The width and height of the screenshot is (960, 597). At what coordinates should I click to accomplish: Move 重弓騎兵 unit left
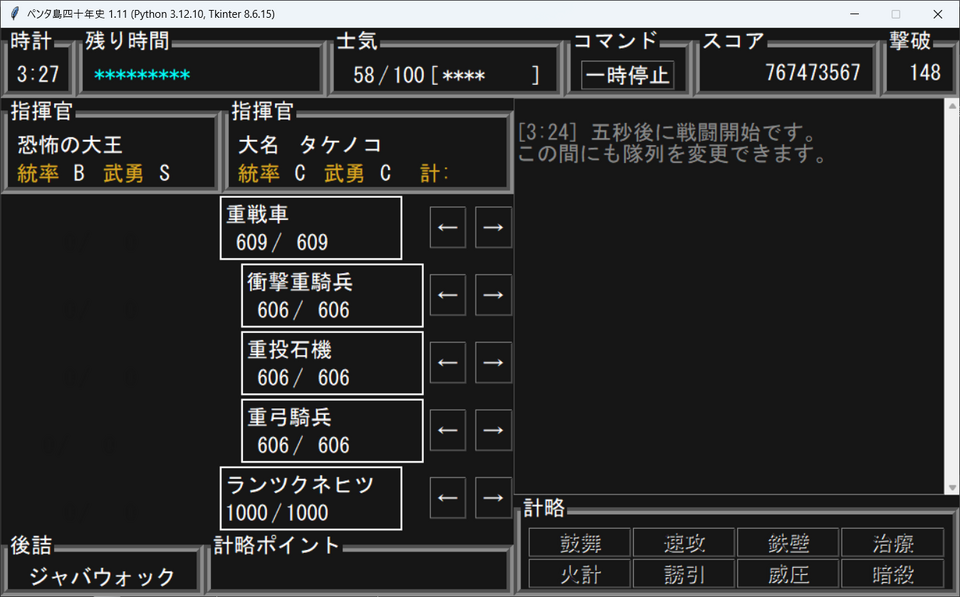pyautogui.click(x=448, y=430)
